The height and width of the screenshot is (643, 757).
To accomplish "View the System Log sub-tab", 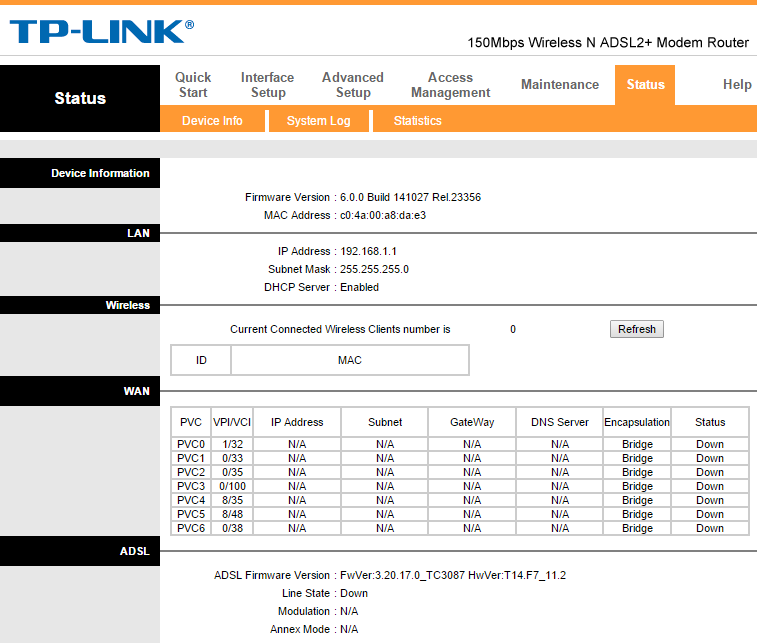I will tap(319, 121).
